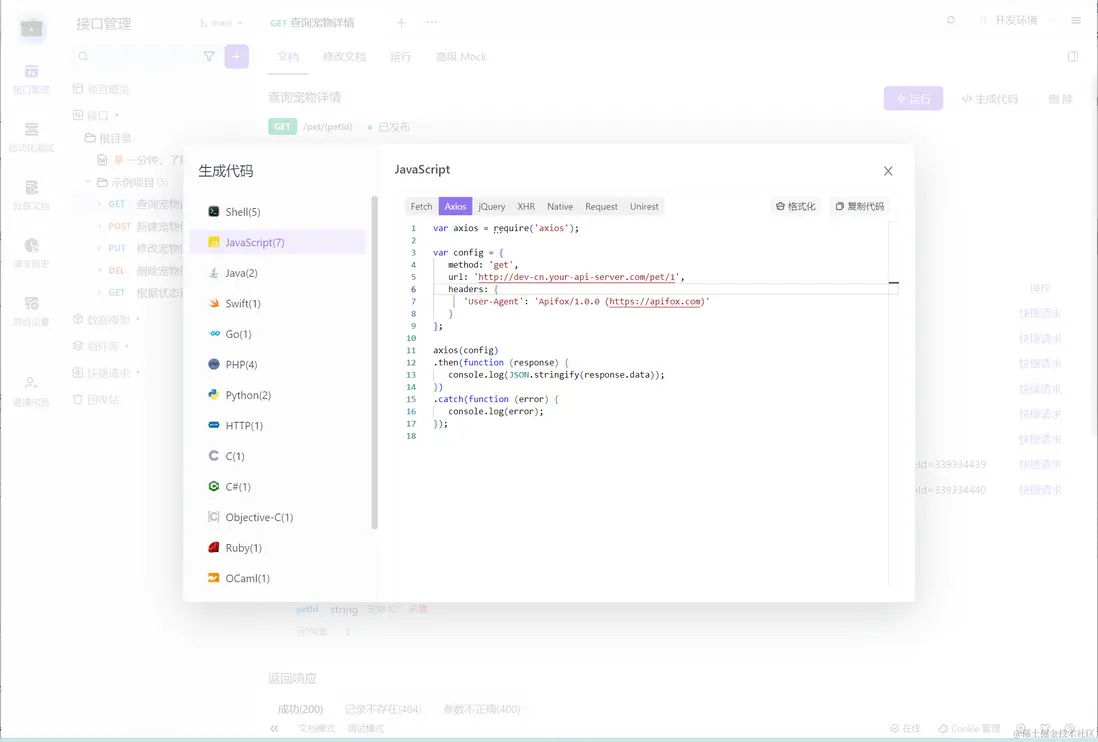Open the XHR code tab
The height and width of the screenshot is (742, 1098).
click(x=526, y=206)
